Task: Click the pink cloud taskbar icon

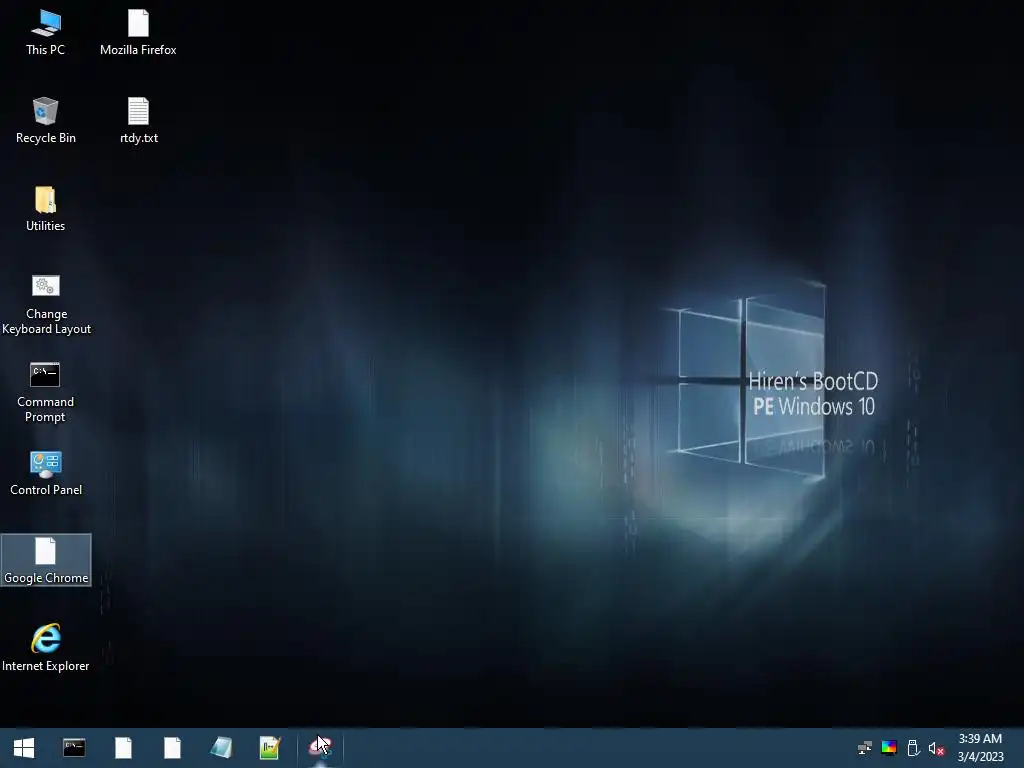Action: [319, 748]
